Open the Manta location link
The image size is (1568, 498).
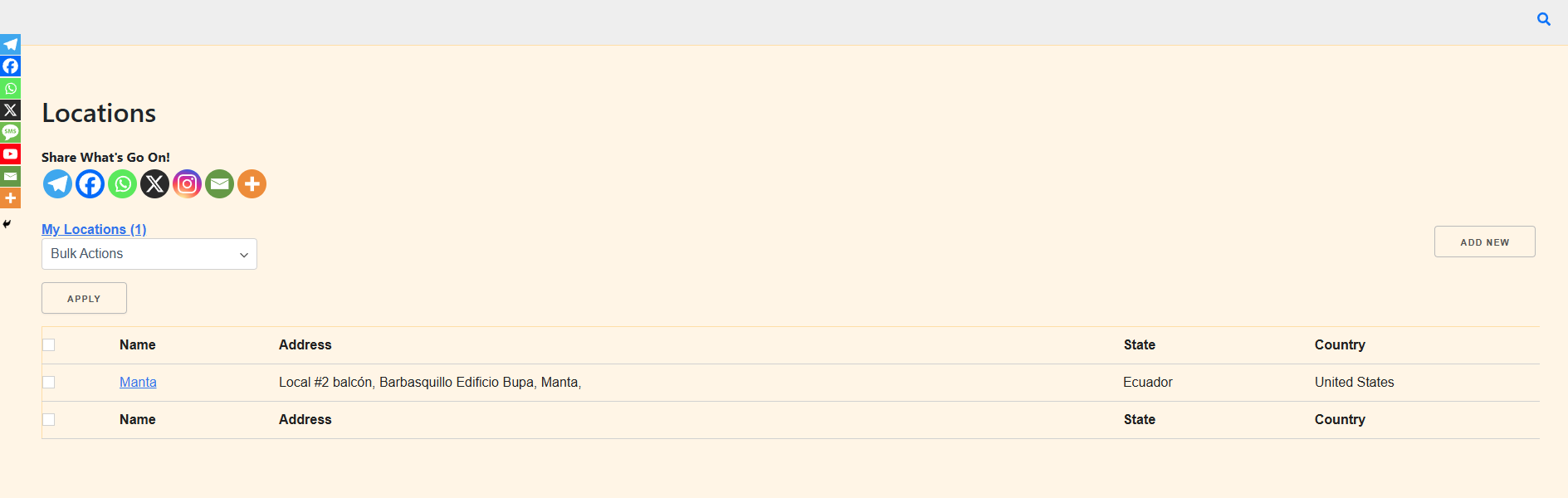(138, 383)
